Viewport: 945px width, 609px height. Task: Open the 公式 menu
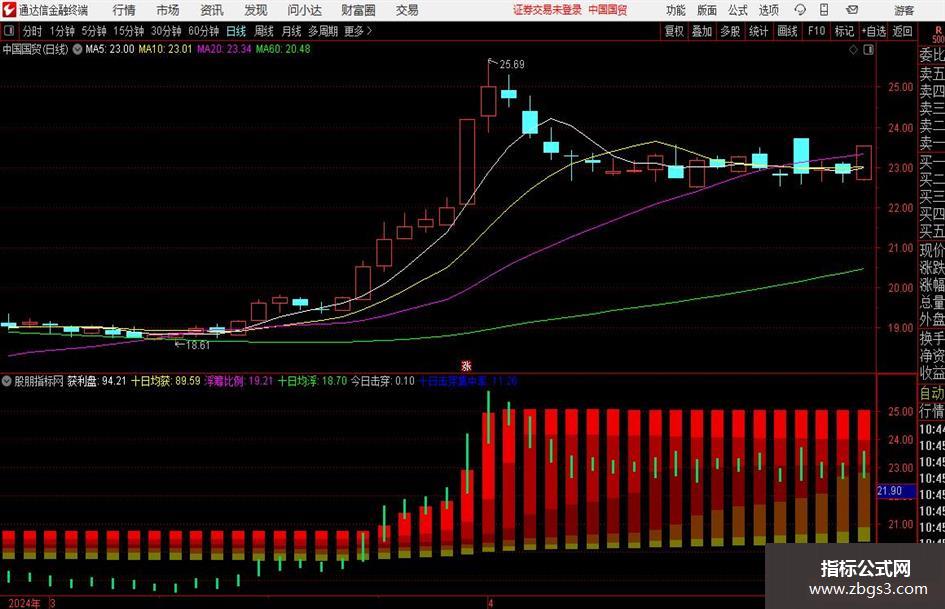[738, 10]
